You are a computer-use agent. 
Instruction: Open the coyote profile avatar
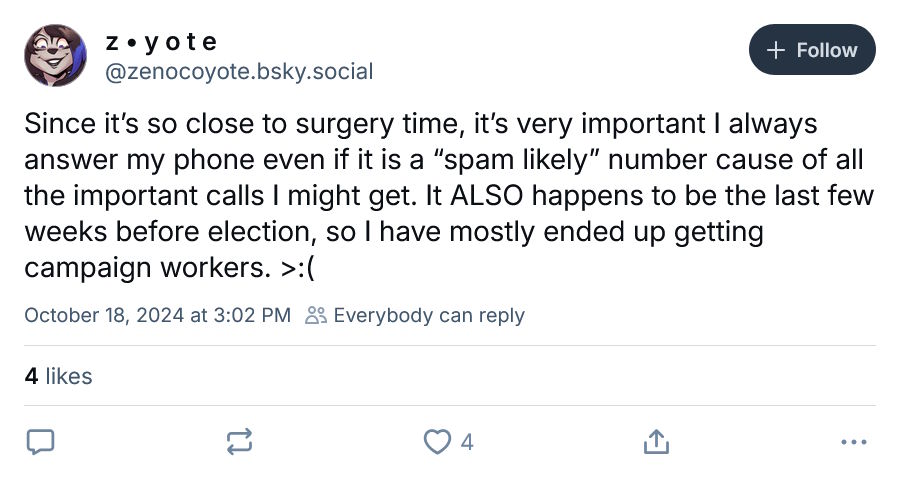pyautogui.click(x=55, y=55)
